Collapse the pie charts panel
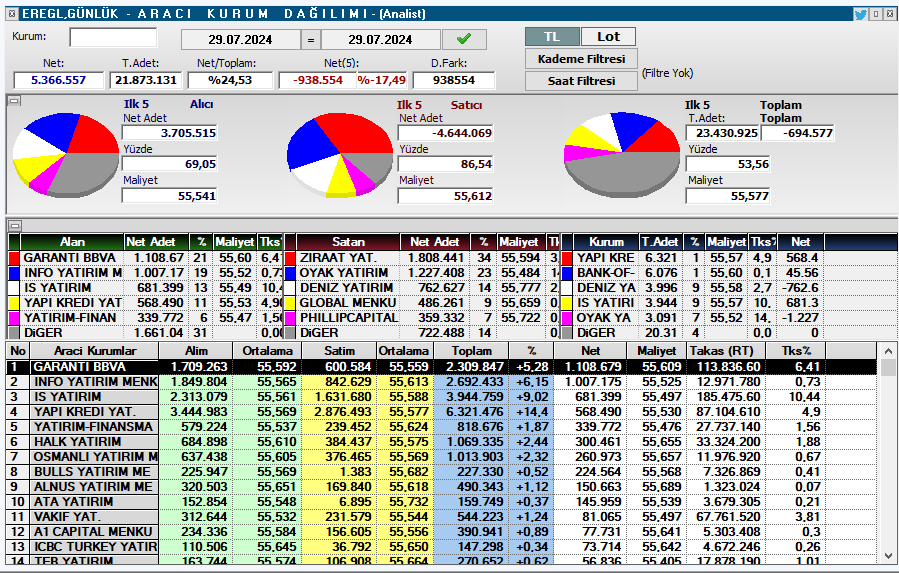 click(x=14, y=101)
